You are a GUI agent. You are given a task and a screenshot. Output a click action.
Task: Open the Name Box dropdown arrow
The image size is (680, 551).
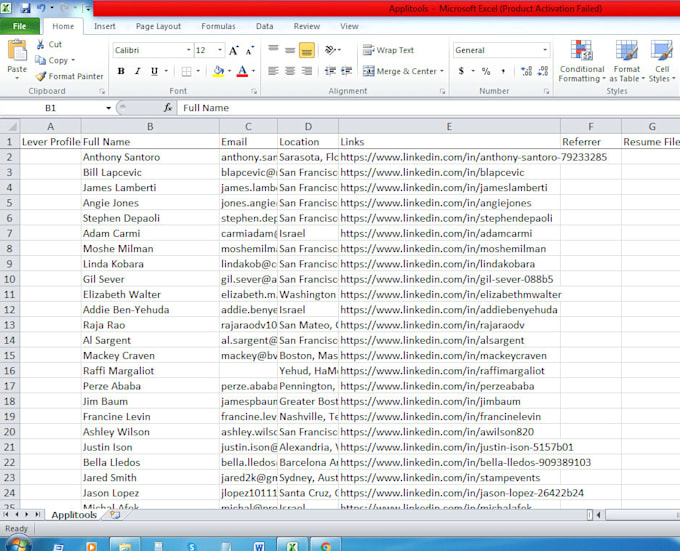click(108, 108)
